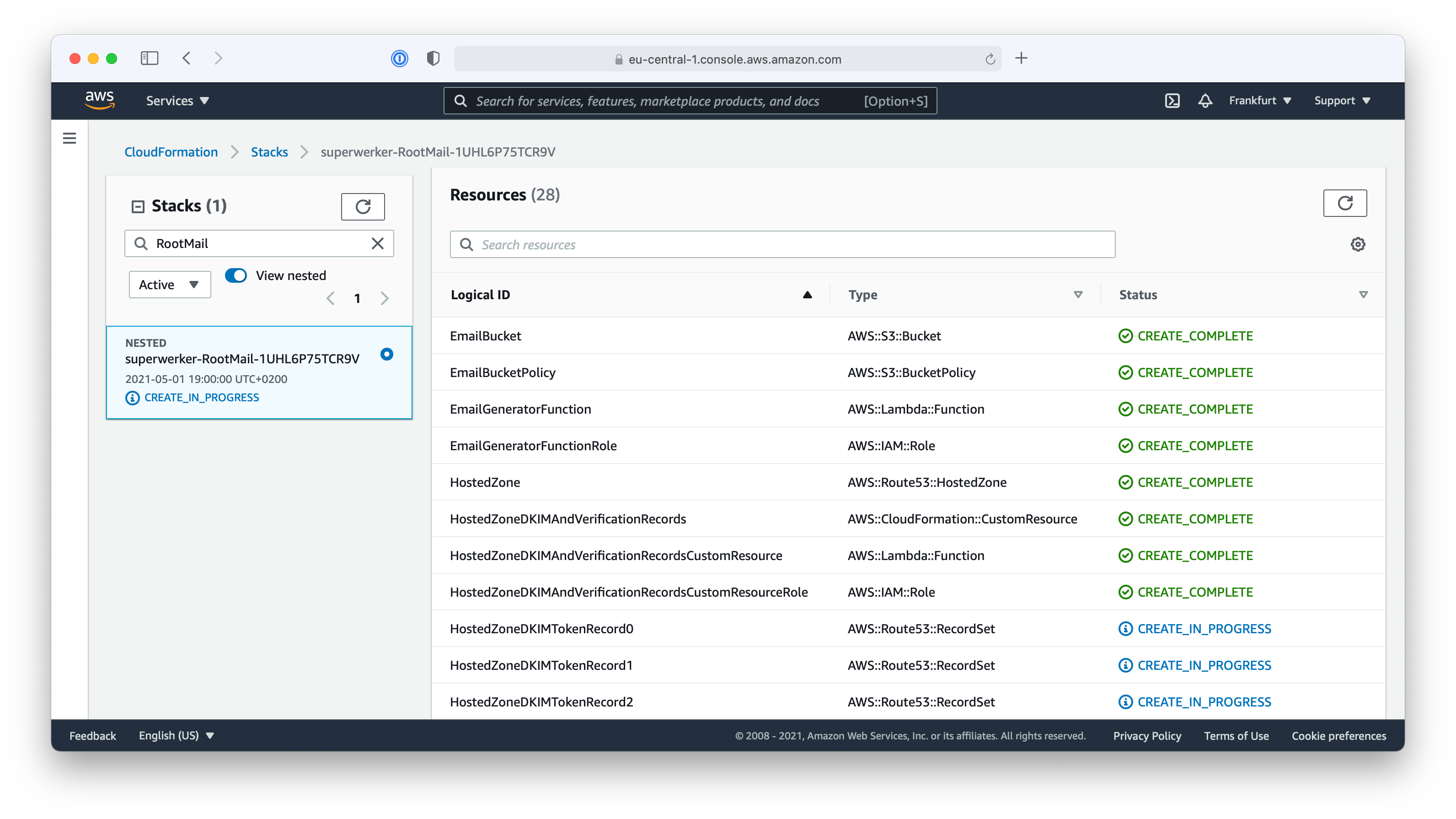Go forward in Safari history
The height and width of the screenshot is (819, 1456).
(218, 58)
